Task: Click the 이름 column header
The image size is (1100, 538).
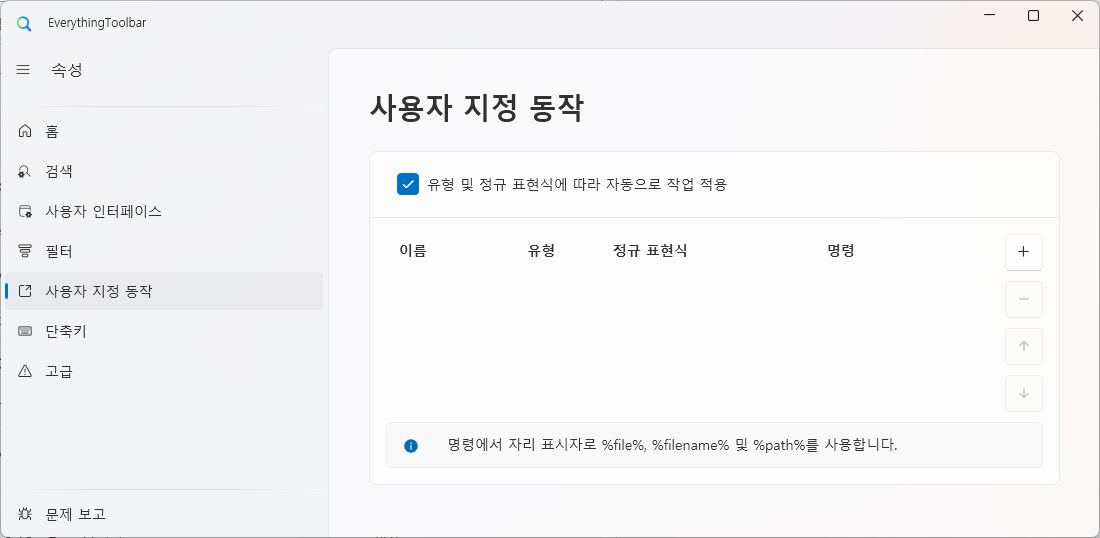Action: (412, 251)
